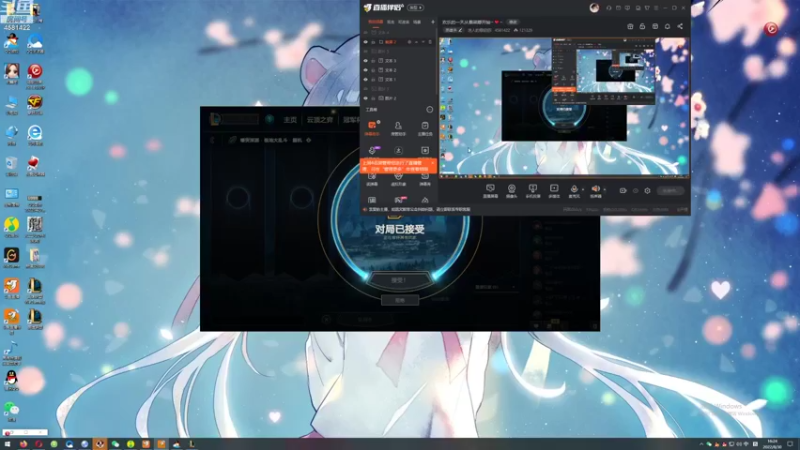Switch to the first scene tab
Screen dimensions: 800x450
[376, 22]
